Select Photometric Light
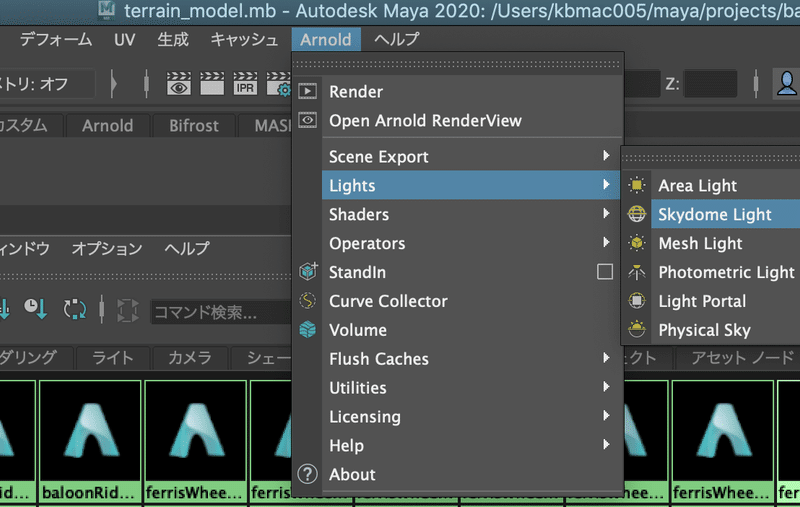Image resolution: width=800 pixels, height=507 pixels. tap(726, 272)
